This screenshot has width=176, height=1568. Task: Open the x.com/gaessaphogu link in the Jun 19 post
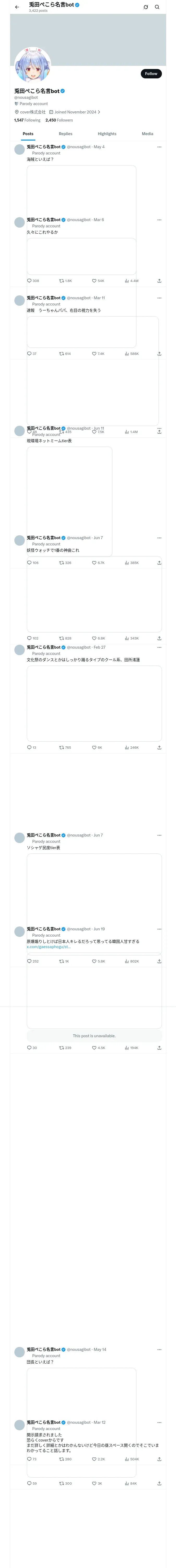coord(48,947)
